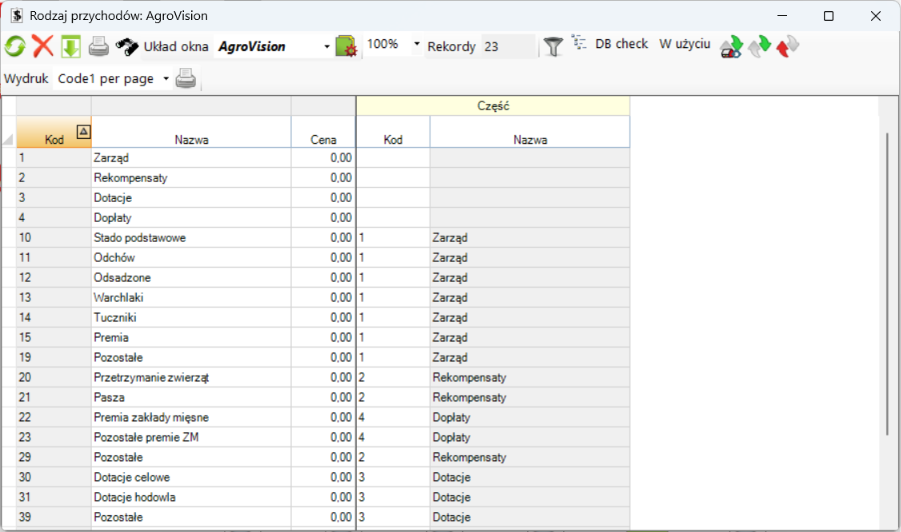Click the vertical scrollbar of the table
901x532 pixels.
point(887,284)
